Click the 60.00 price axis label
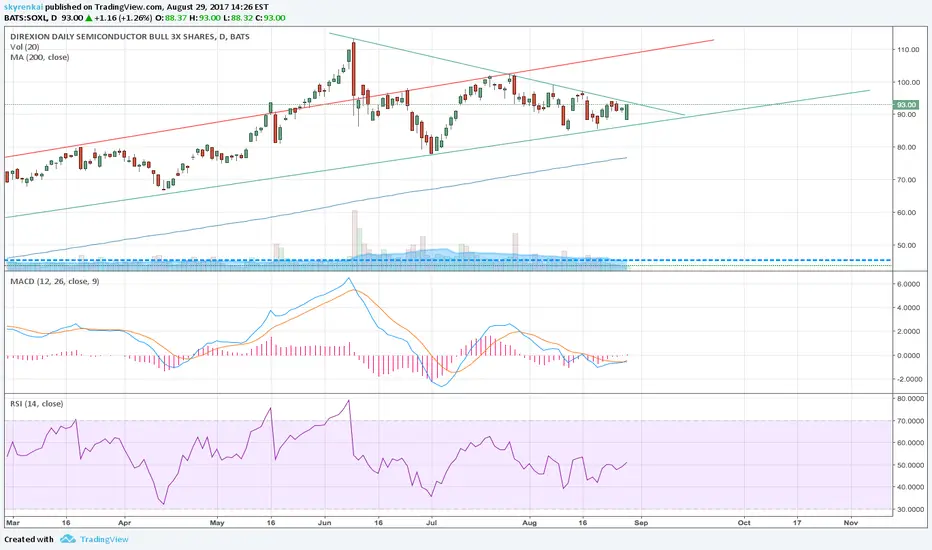This screenshot has height=550, width=932. pyautogui.click(x=906, y=213)
